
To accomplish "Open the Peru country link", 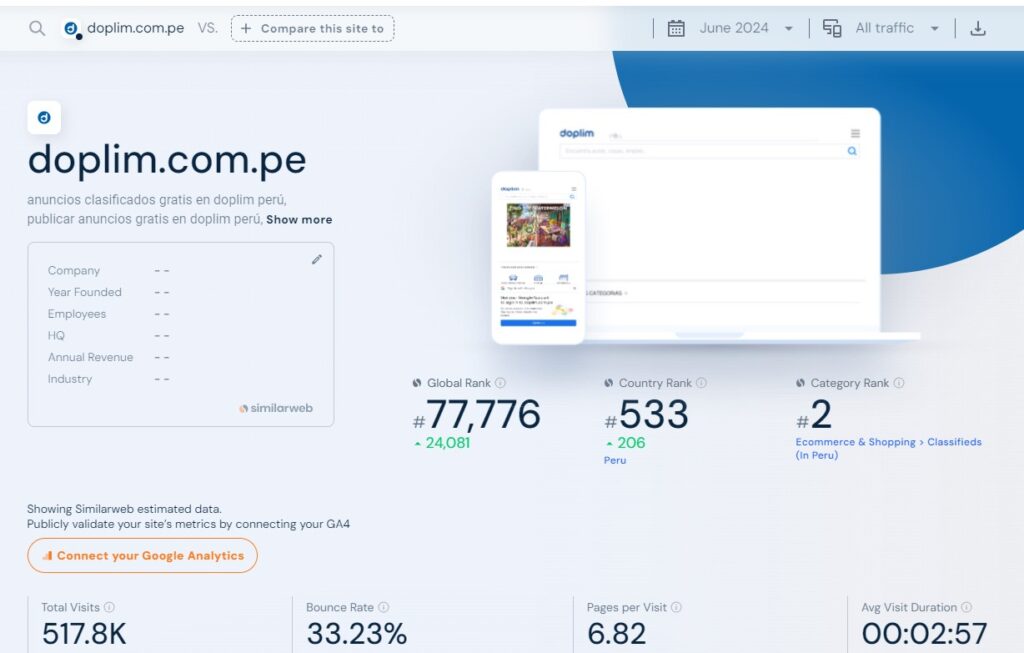I will pyautogui.click(x=615, y=460).
